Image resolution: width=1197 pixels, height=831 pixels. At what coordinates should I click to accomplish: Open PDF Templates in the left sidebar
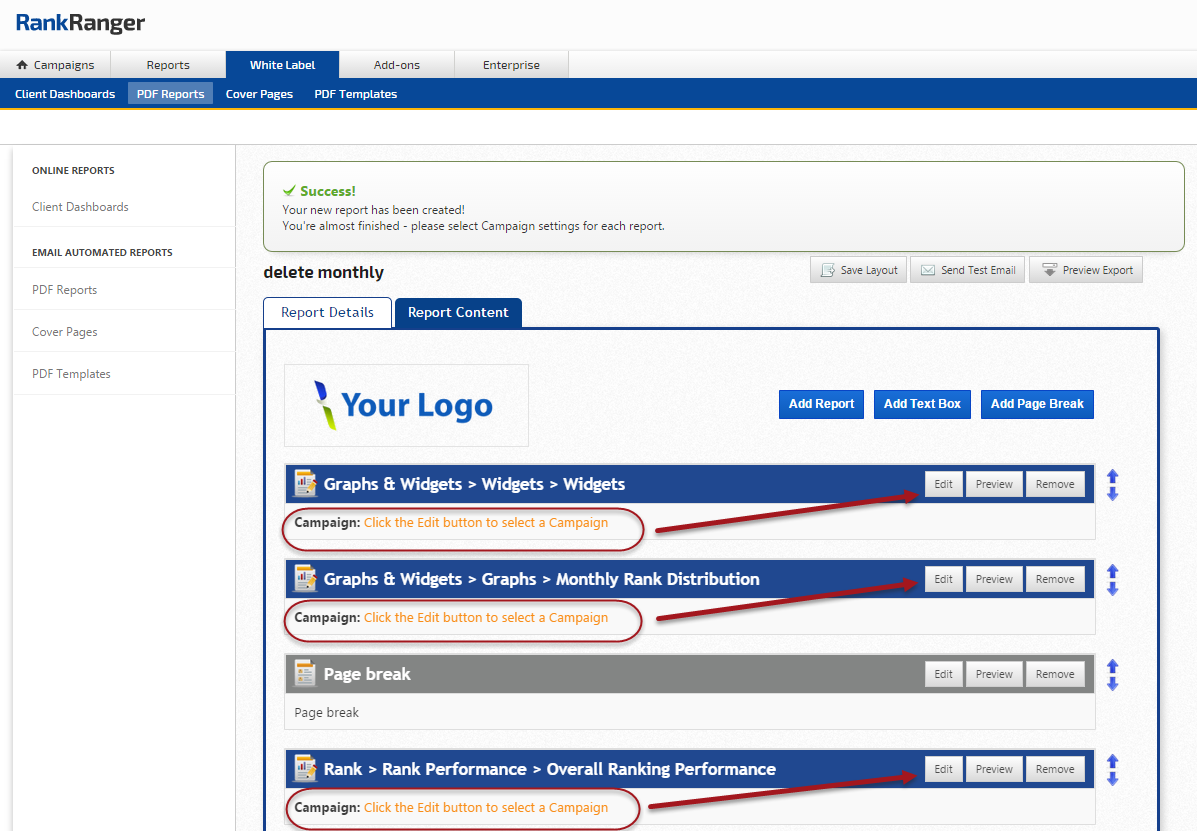coord(71,374)
